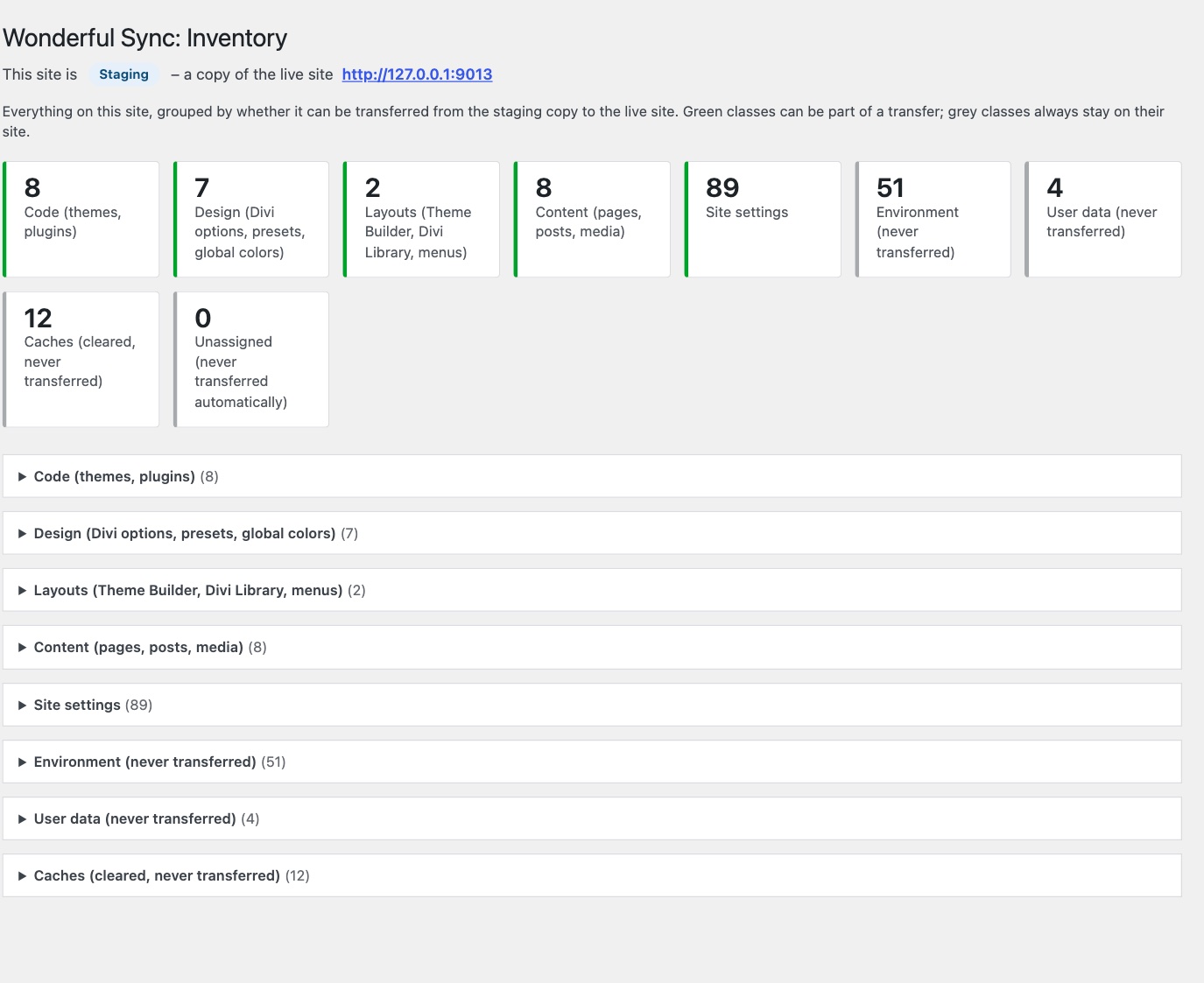Click the Wonderful Sync: Inventory heading
This screenshot has width=1204, height=983.
145,39
